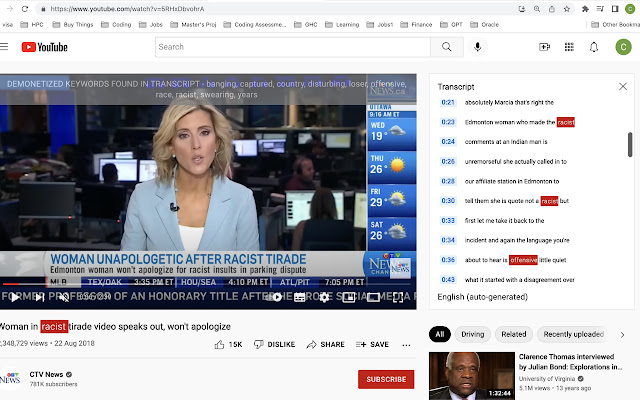Open the YouTube account avatar menu
This screenshot has height=400, width=640.
pos(623,47)
